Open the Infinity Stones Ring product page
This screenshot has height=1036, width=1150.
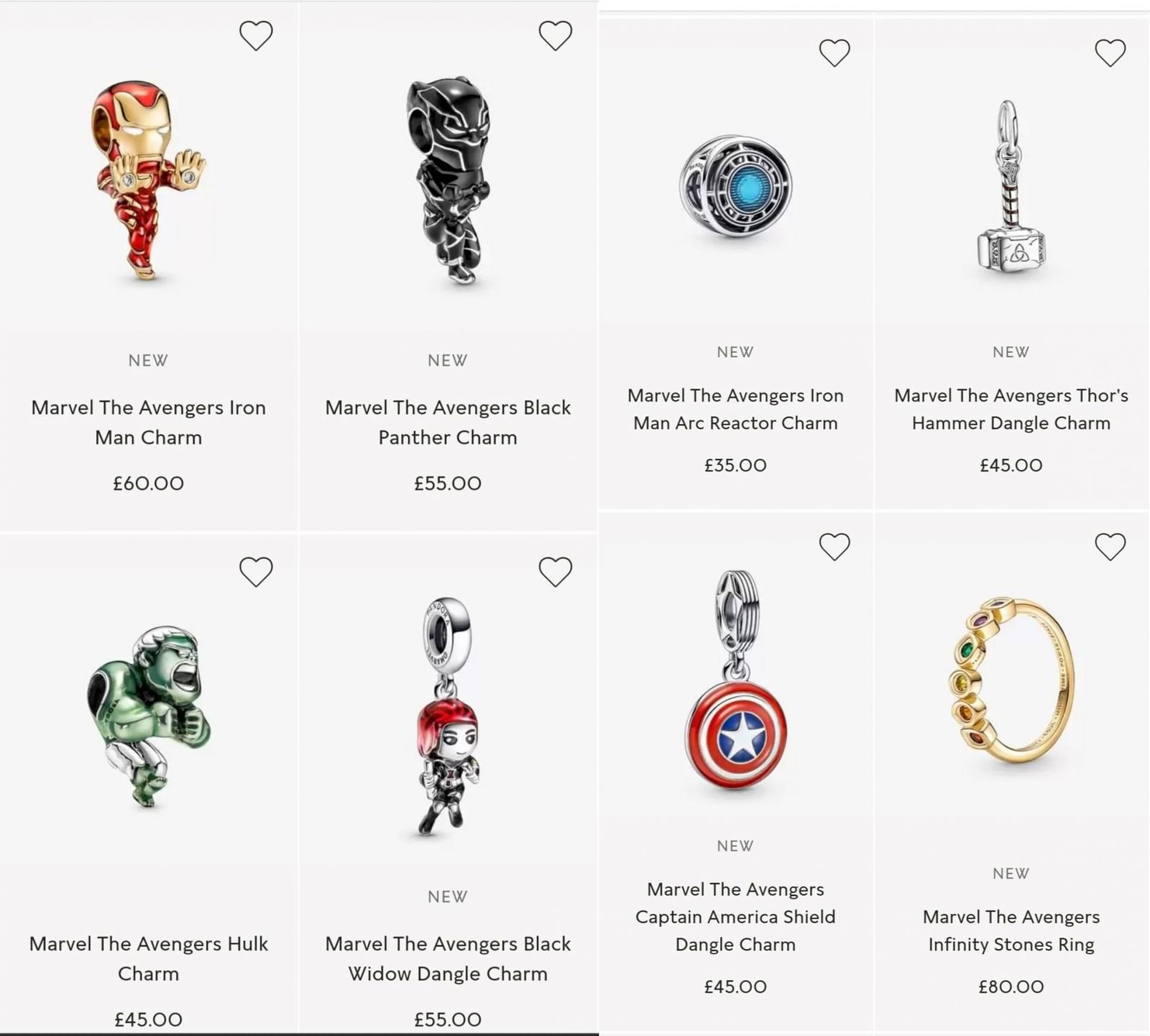pos(1011,931)
